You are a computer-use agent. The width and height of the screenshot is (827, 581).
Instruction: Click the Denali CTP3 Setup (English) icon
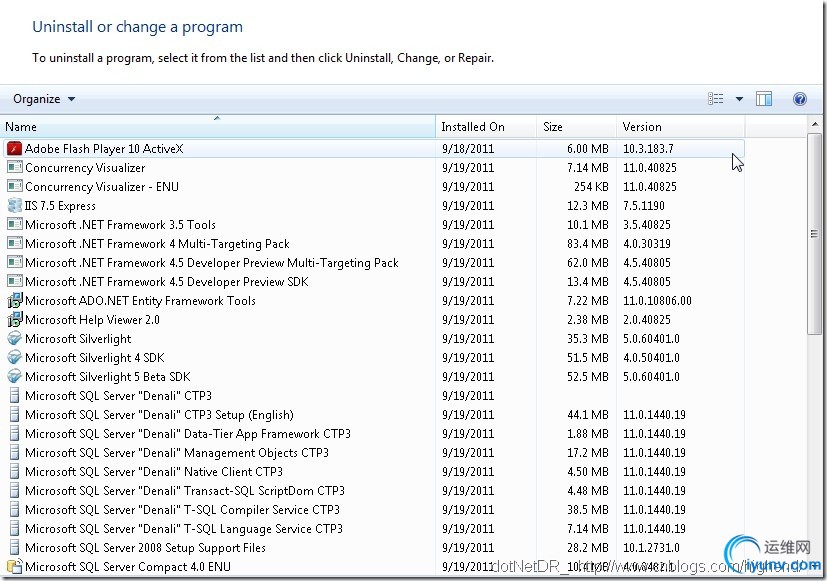15,414
